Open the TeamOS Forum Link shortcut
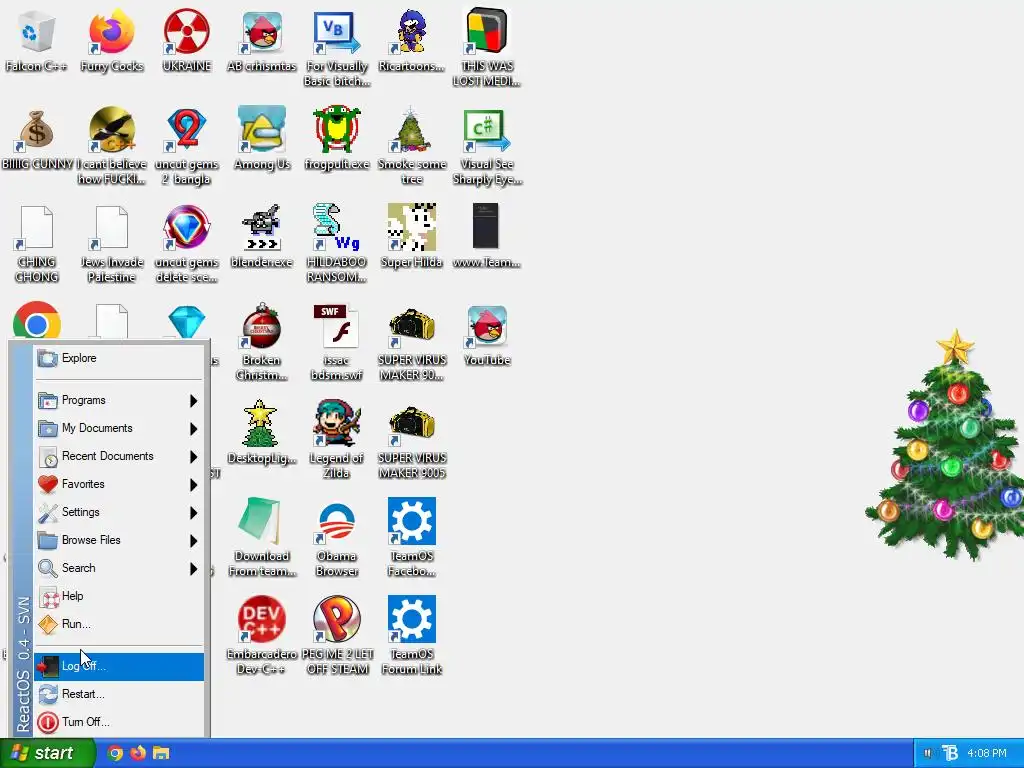Viewport: 1024px width, 768px height. click(411, 636)
